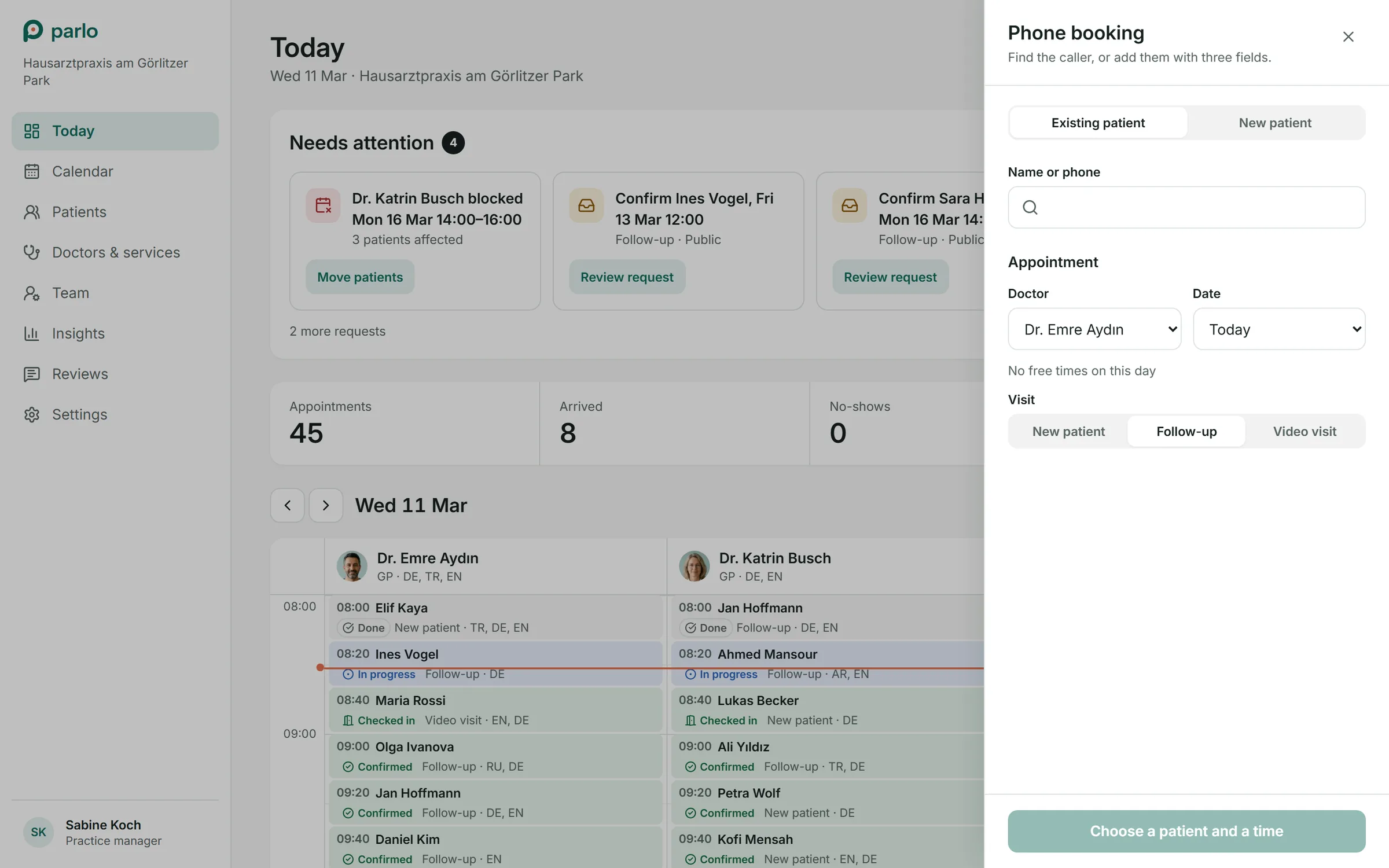1389x868 pixels.
Task: Click Move patients button
Action: tap(360, 277)
